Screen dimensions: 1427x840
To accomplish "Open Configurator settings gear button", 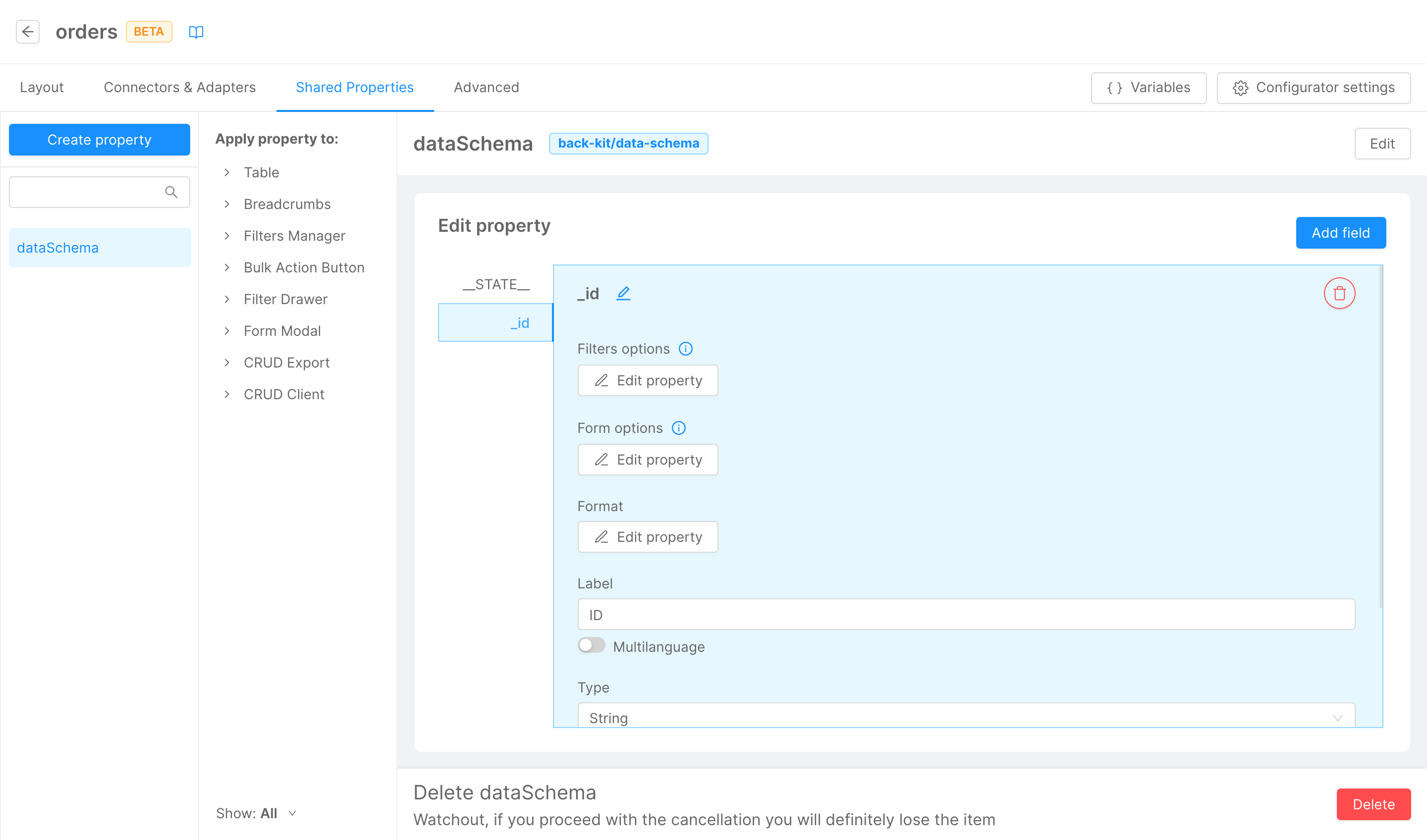I will click(x=1313, y=88).
